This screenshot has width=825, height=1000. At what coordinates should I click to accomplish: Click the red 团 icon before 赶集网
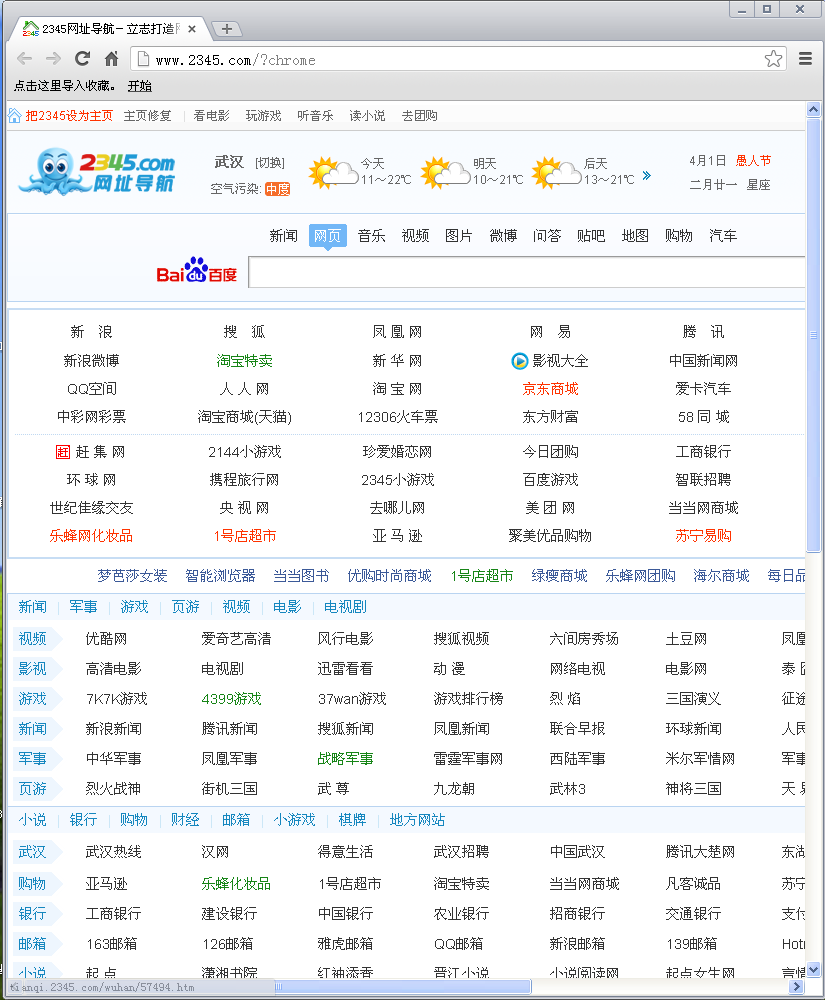tap(62, 452)
